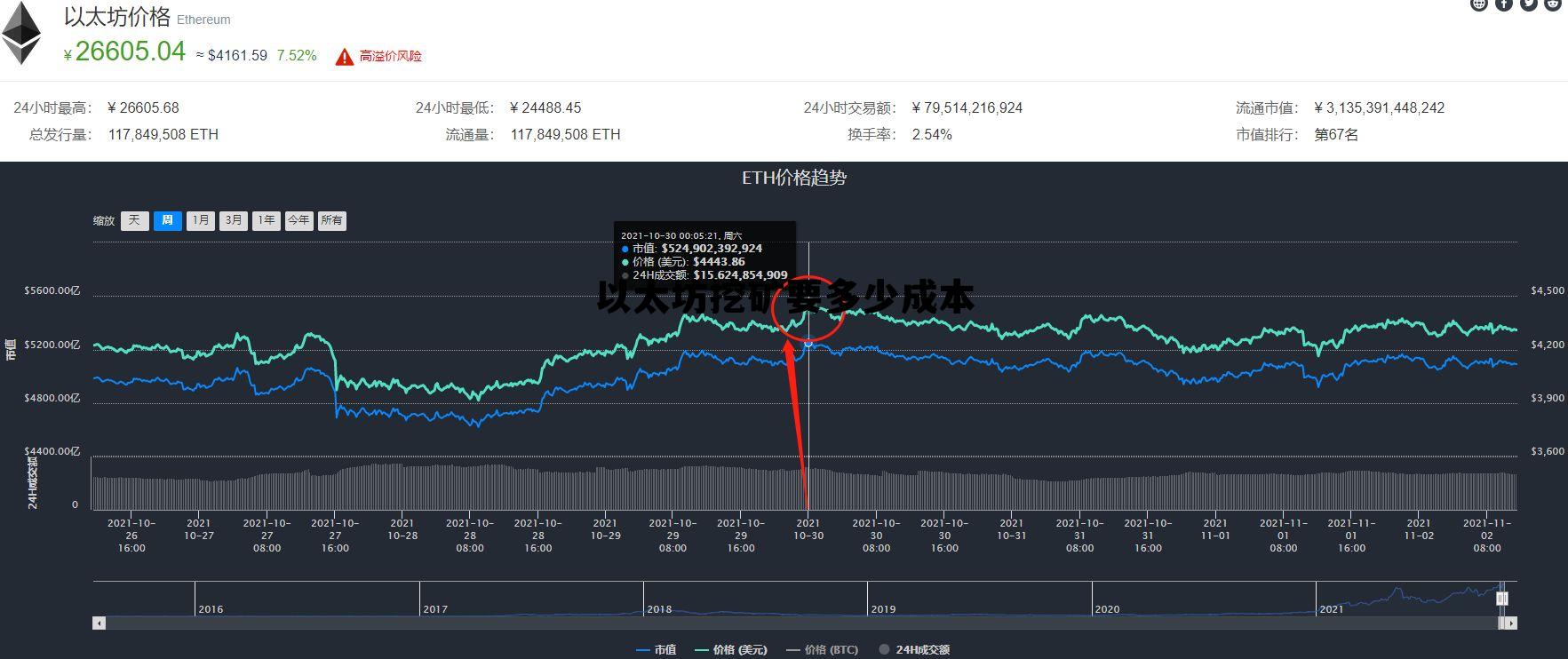Click the 以太坊价格 page heading
Viewport: 1568px width, 659px height.
(x=117, y=17)
